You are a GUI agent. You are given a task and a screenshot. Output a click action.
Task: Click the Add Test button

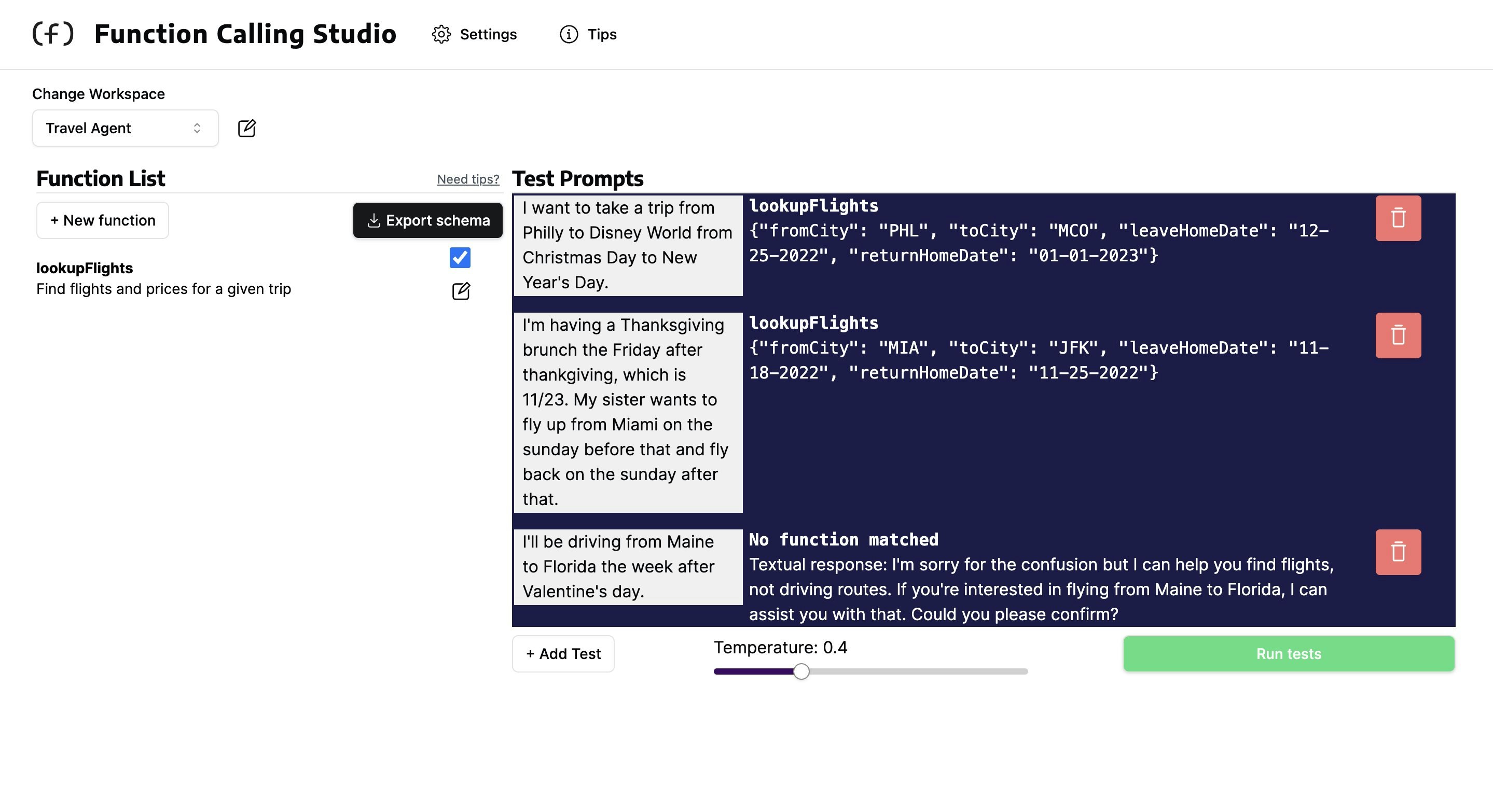point(563,653)
